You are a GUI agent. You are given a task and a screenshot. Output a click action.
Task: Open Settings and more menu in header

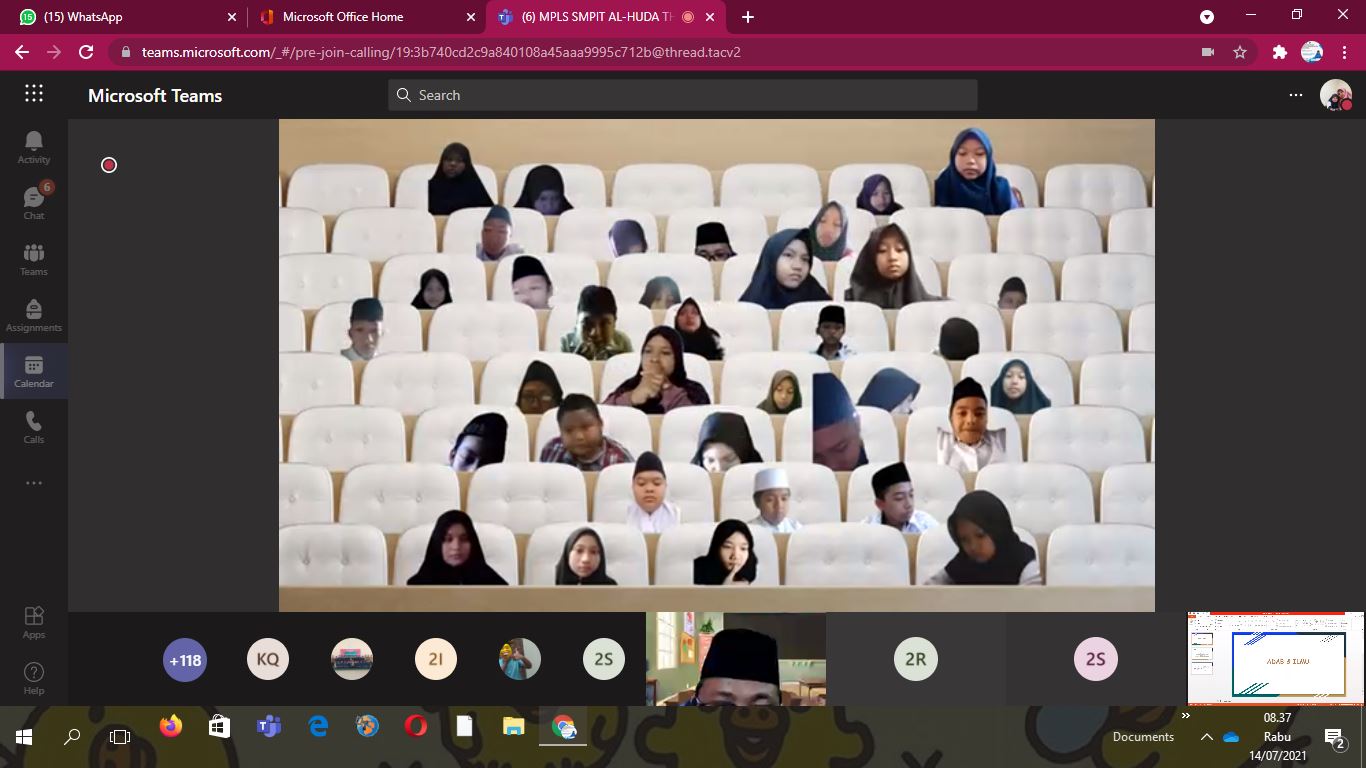1296,95
